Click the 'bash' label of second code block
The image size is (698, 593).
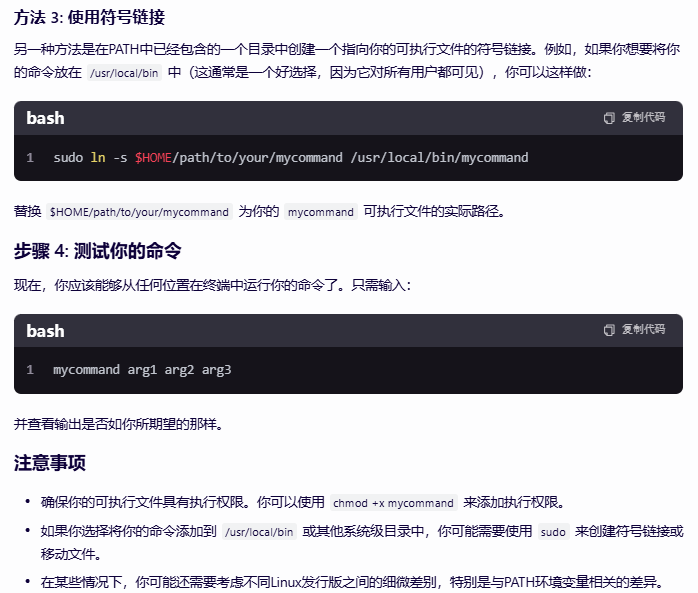click(x=45, y=331)
